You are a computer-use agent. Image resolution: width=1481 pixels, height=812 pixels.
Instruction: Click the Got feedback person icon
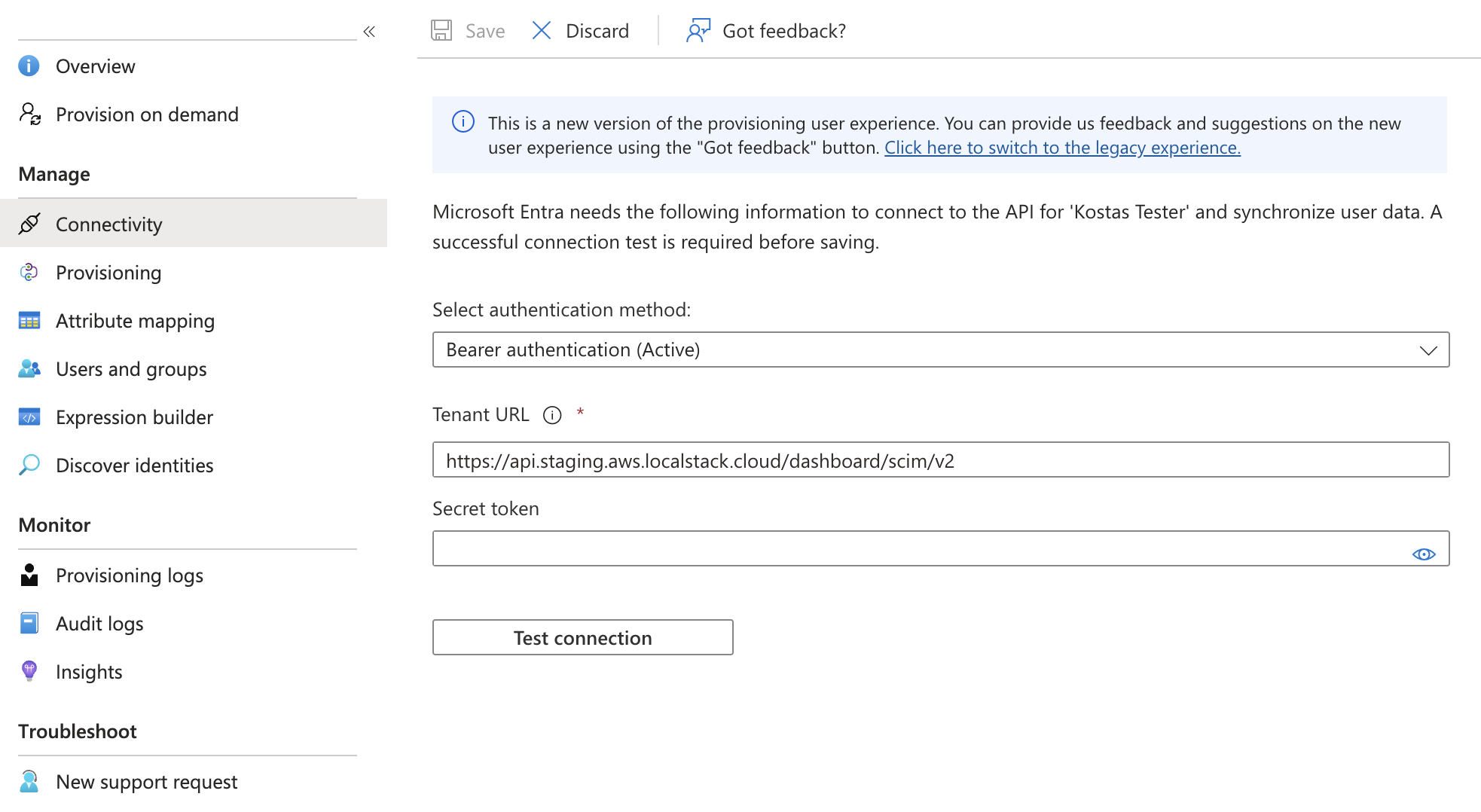pos(698,30)
